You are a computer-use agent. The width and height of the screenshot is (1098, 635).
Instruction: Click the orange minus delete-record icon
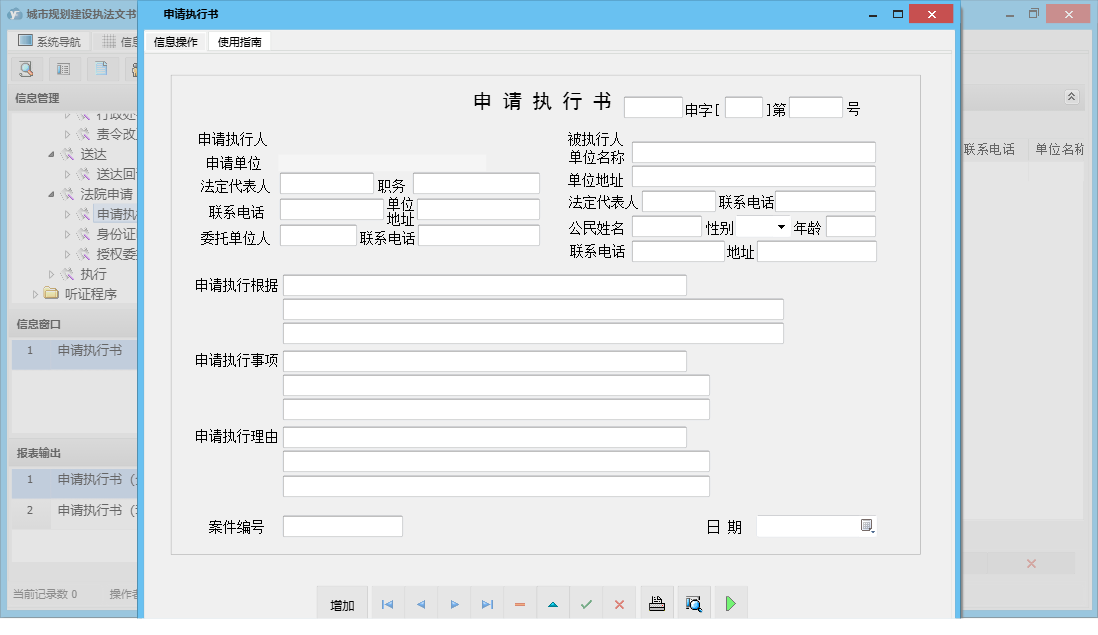[520, 604]
